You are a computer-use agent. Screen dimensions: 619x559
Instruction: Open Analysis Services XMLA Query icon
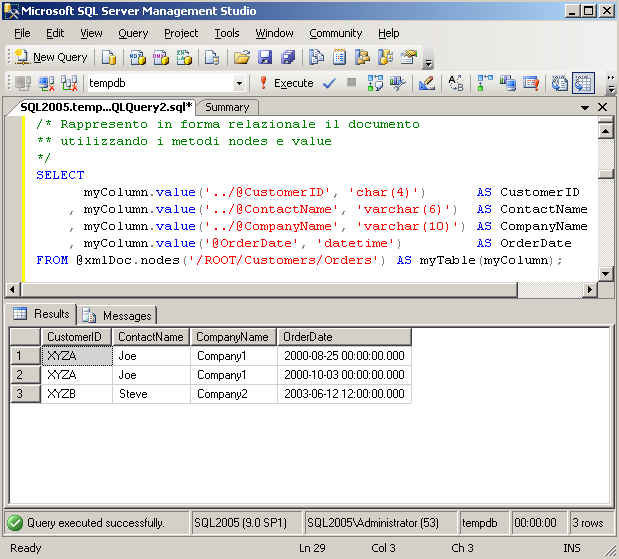click(184, 57)
